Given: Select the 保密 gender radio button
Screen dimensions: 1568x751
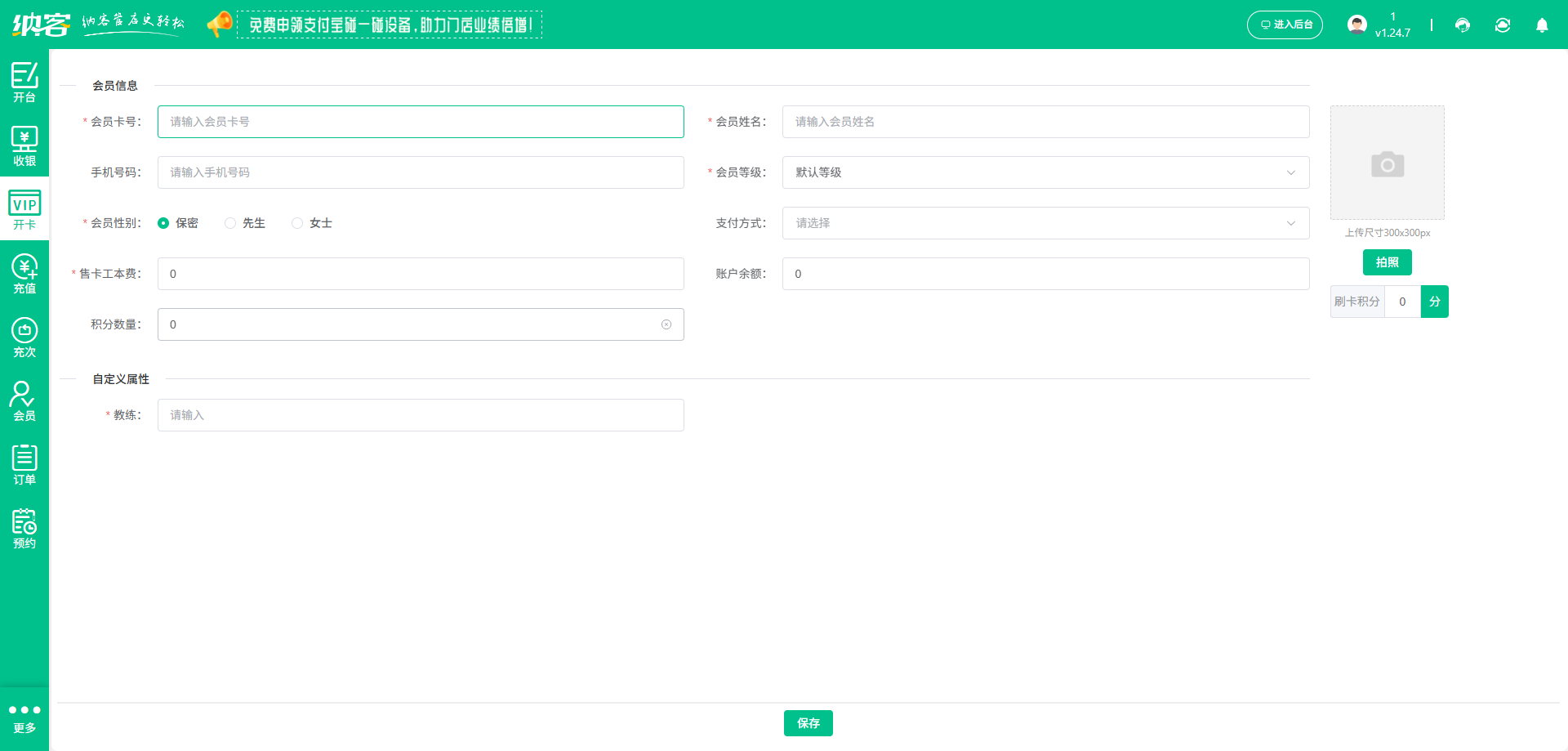Looking at the screenshot, I should tap(163, 223).
